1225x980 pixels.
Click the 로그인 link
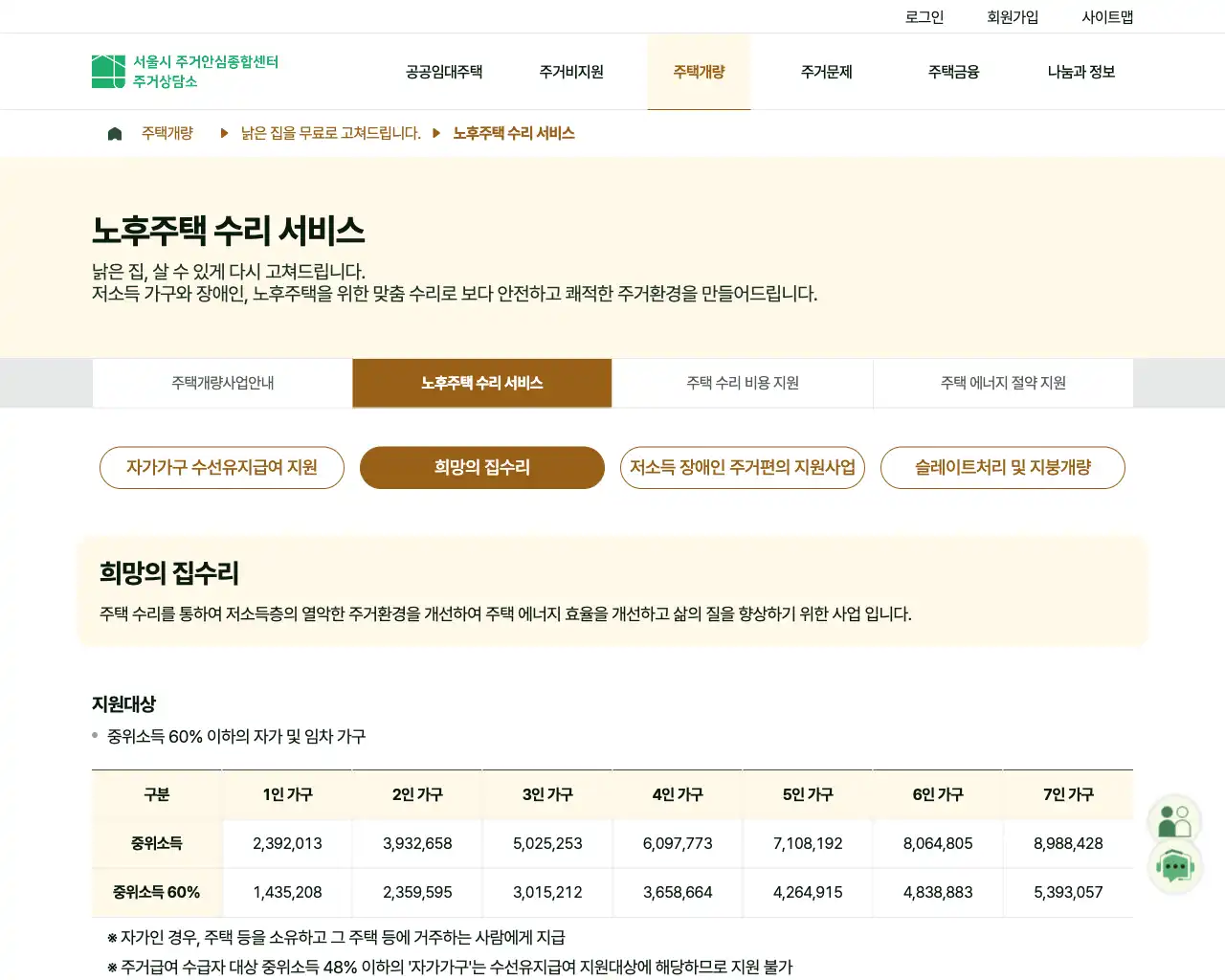point(924,17)
